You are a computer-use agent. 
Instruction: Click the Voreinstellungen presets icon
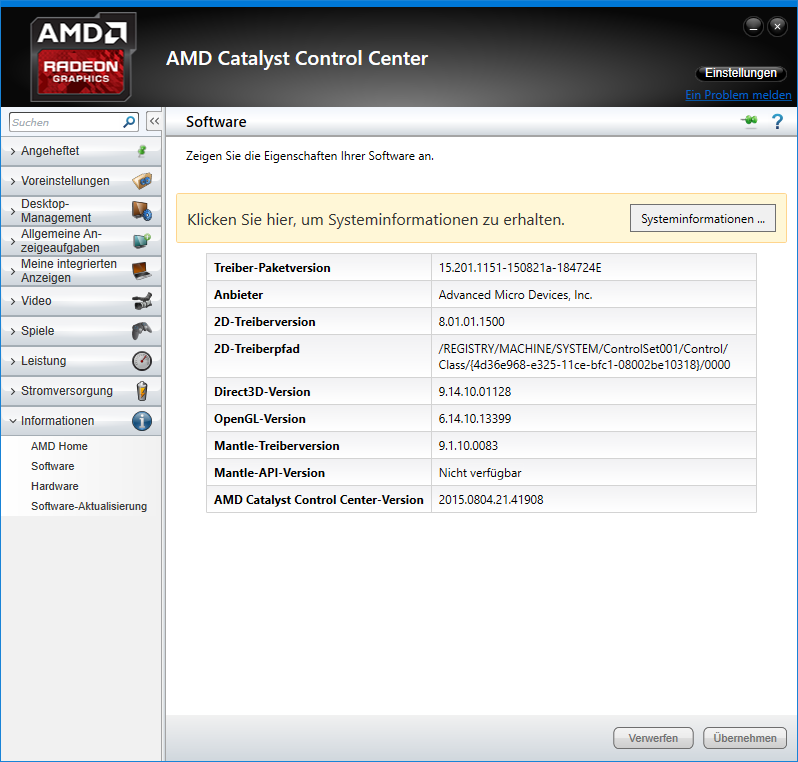pos(142,181)
